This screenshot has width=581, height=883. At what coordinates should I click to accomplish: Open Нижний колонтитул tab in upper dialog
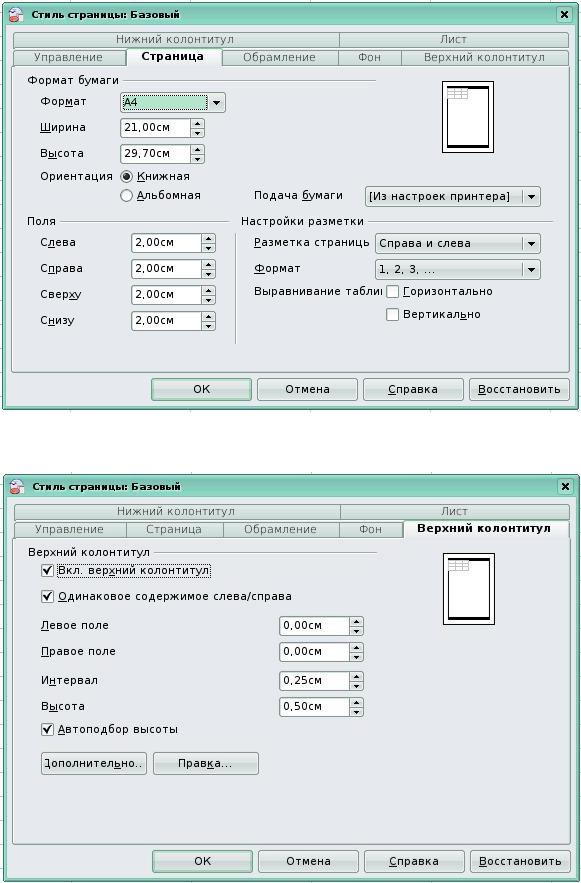pos(175,39)
